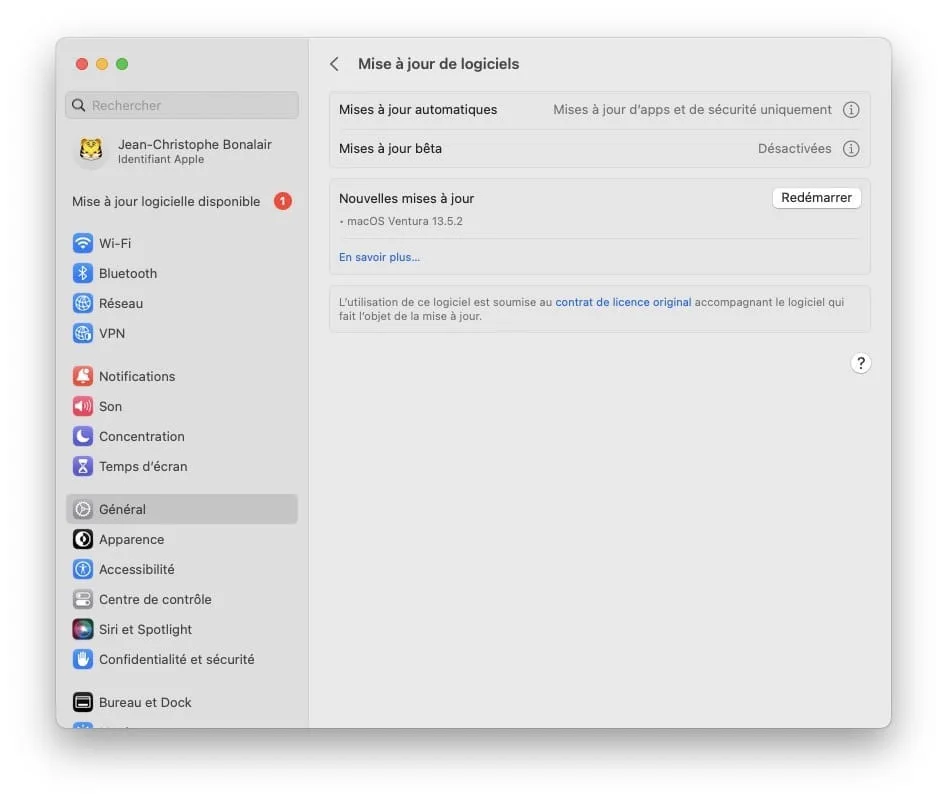Open Siri et Spotlight icon
This screenshot has width=947, height=802.
(82, 630)
